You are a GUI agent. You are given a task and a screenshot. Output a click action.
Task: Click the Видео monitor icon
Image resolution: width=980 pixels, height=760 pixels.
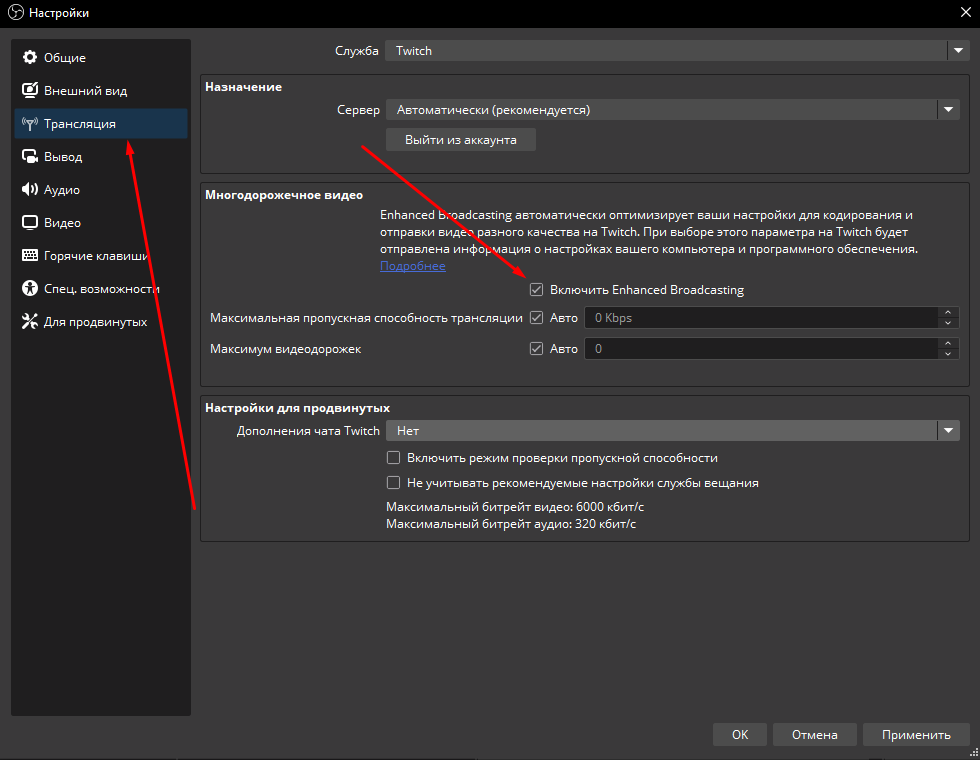coord(30,223)
